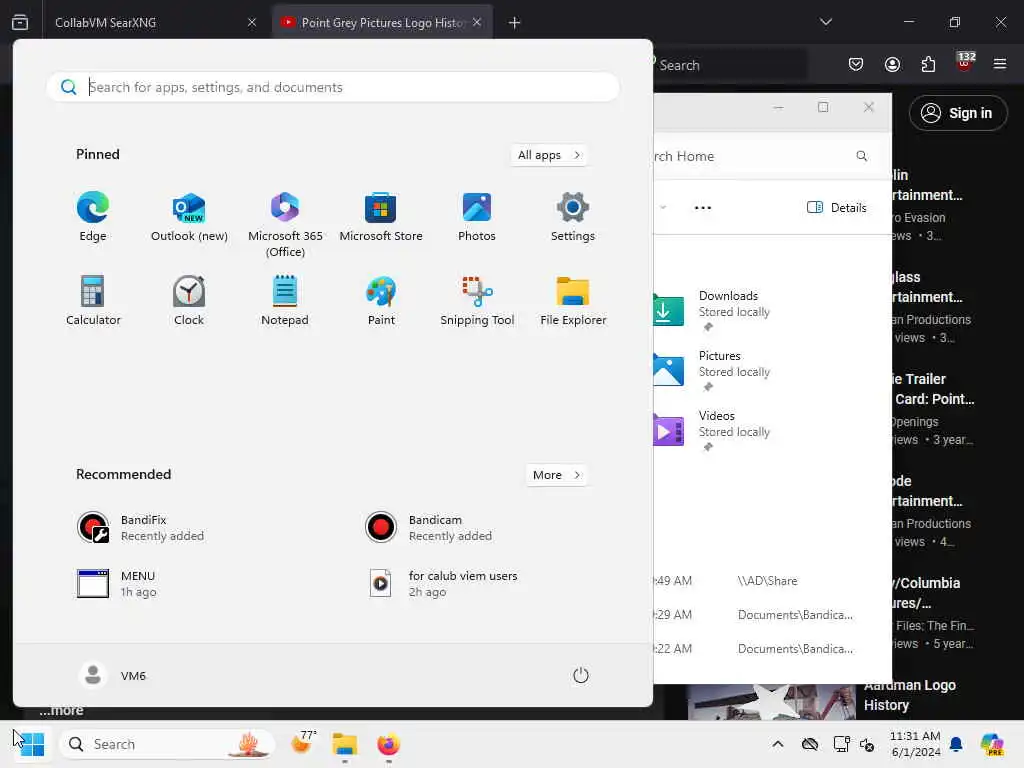Open Pocket save icon in Firefox toolbar
The image size is (1024, 768).
click(x=856, y=64)
